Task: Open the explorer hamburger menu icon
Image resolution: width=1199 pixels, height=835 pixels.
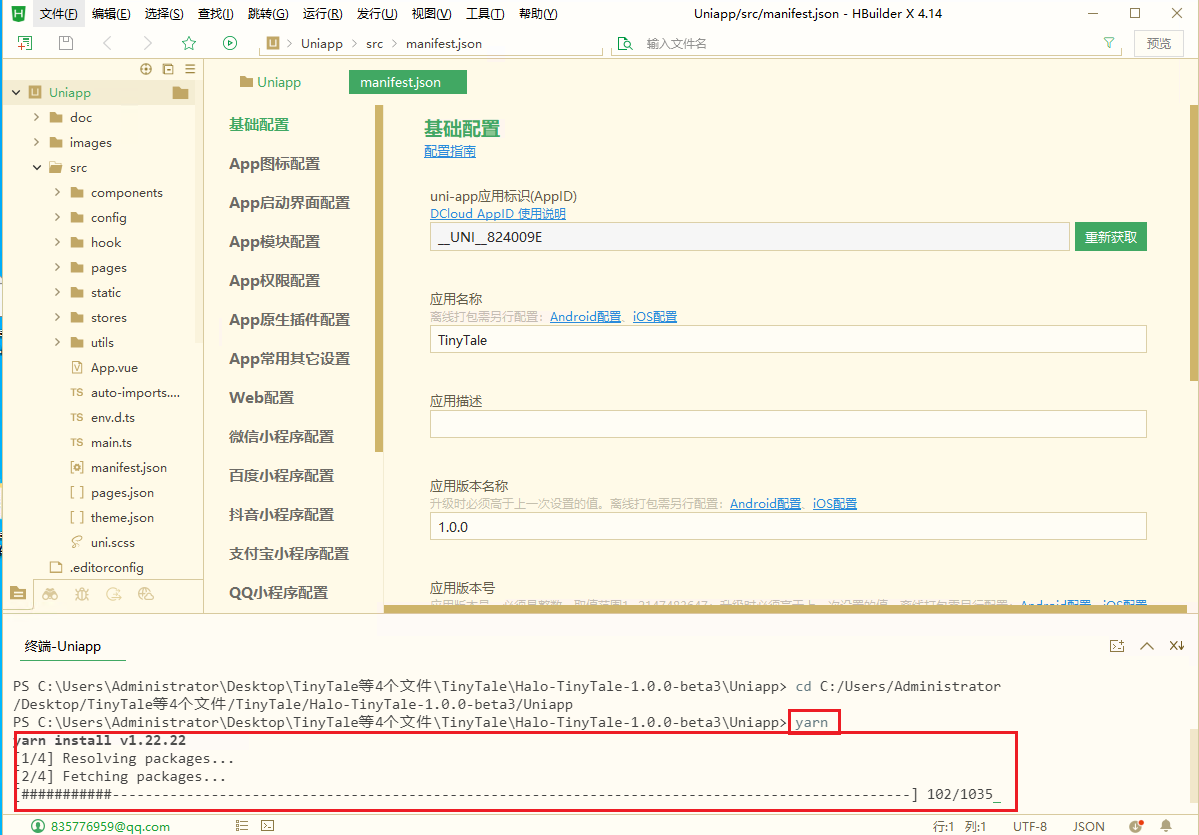Action: click(190, 69)
